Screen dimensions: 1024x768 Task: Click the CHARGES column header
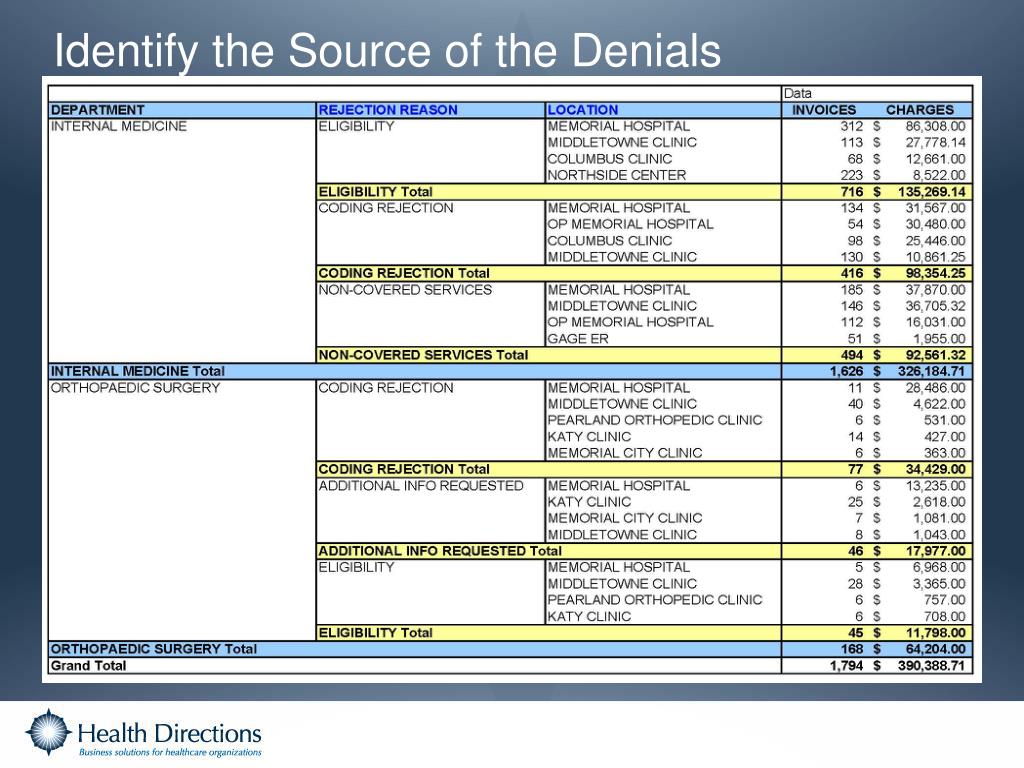[920, 110]
